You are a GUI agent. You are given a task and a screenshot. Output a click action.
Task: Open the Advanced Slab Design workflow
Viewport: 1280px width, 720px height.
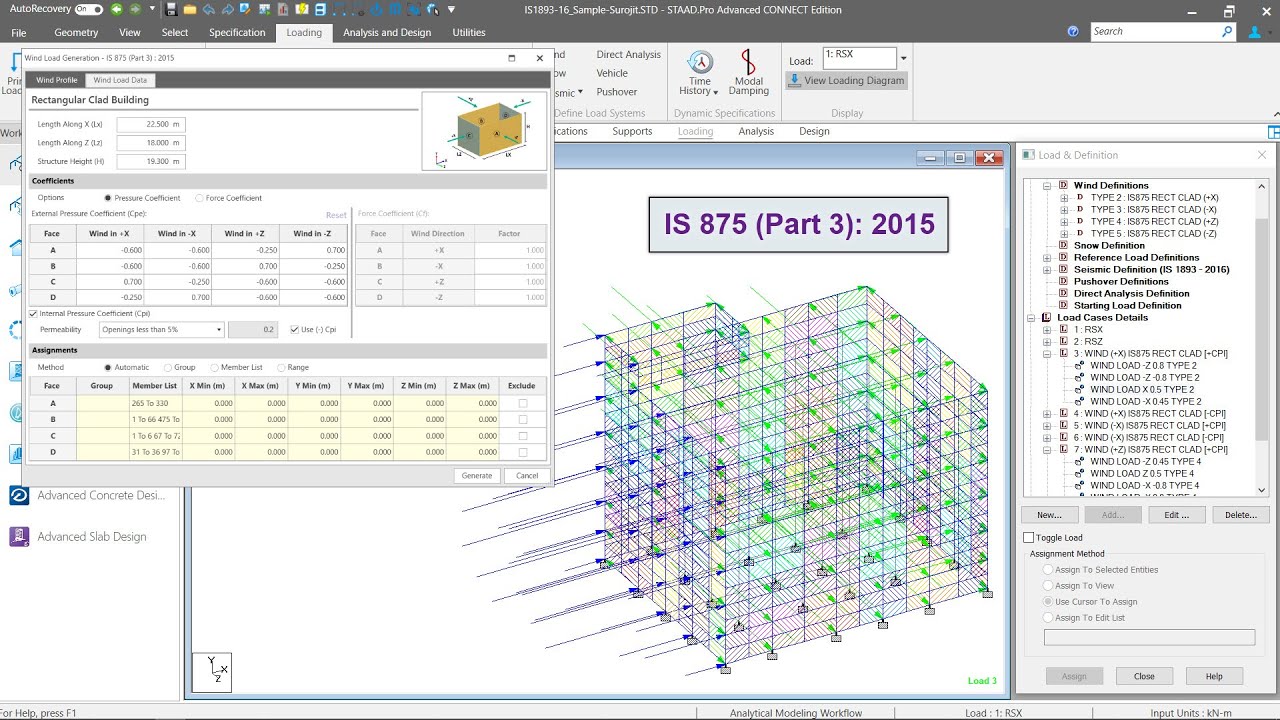(80, 537)
